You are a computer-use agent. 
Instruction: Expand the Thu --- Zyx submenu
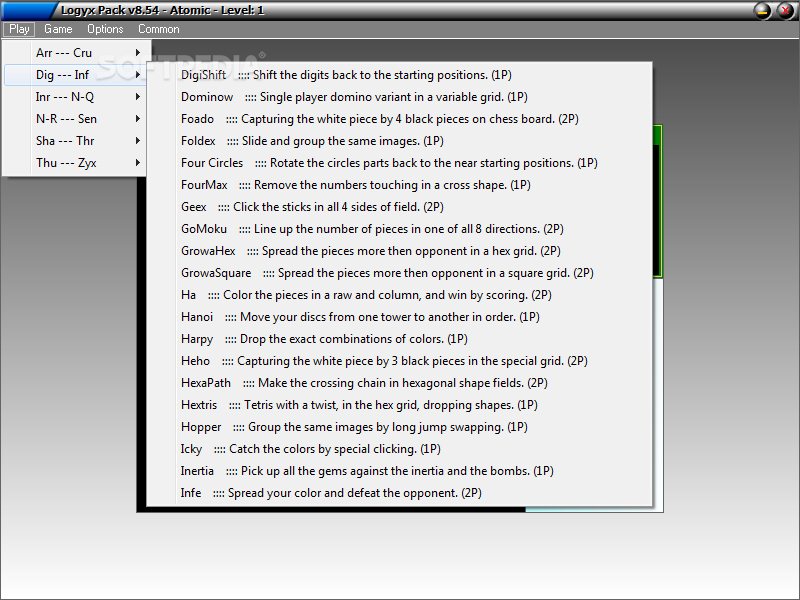coord(76,162)
